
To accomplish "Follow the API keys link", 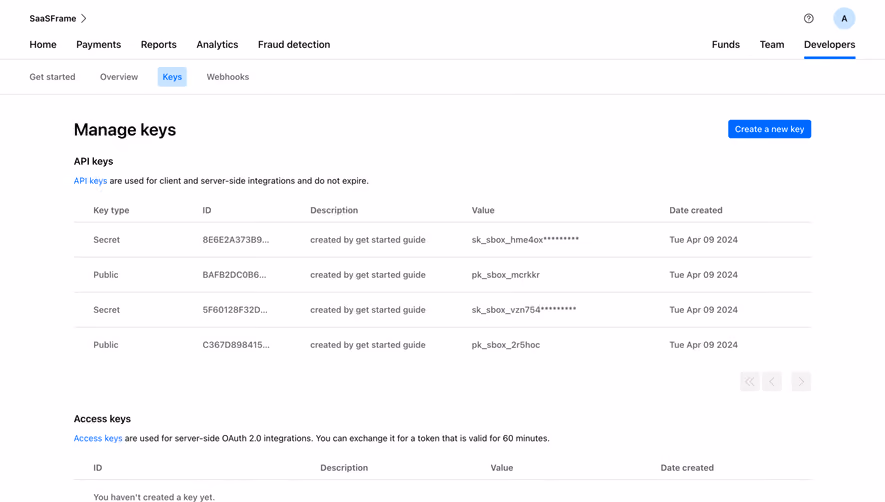I will pos(90,181).
